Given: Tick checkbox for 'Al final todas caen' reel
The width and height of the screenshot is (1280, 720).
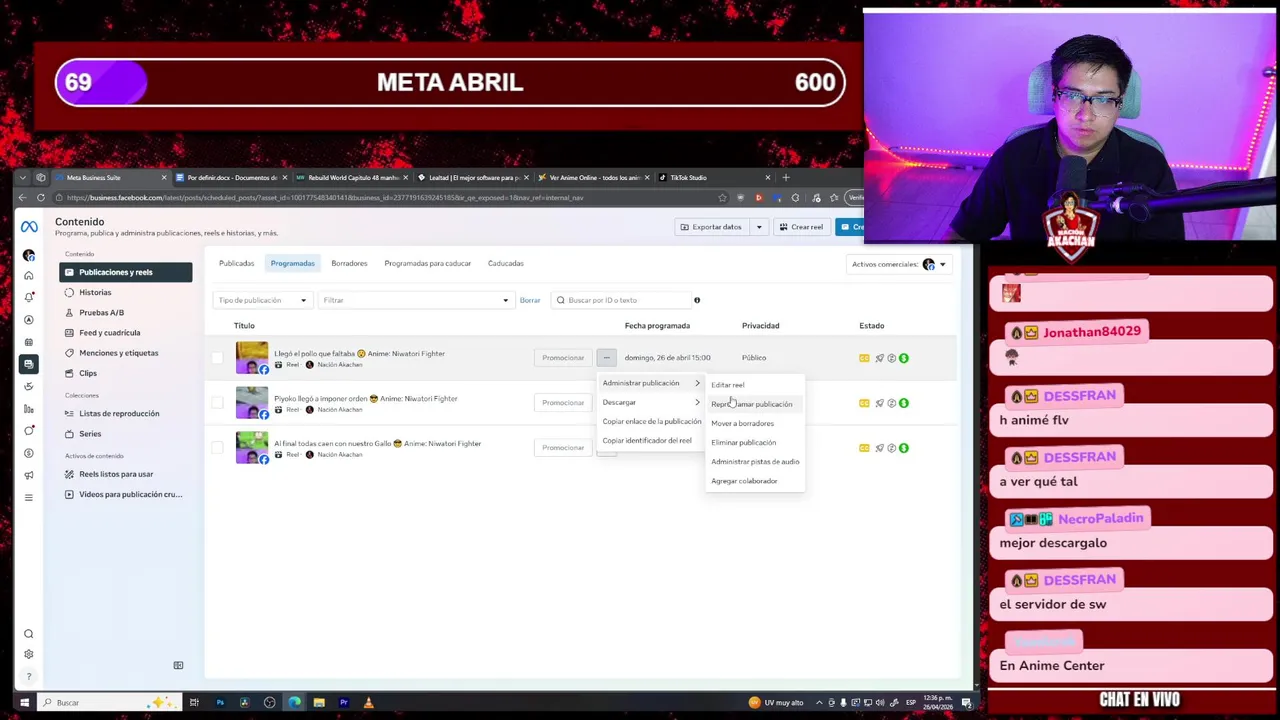Looking at the screenshot, I should tap(218, 448).
